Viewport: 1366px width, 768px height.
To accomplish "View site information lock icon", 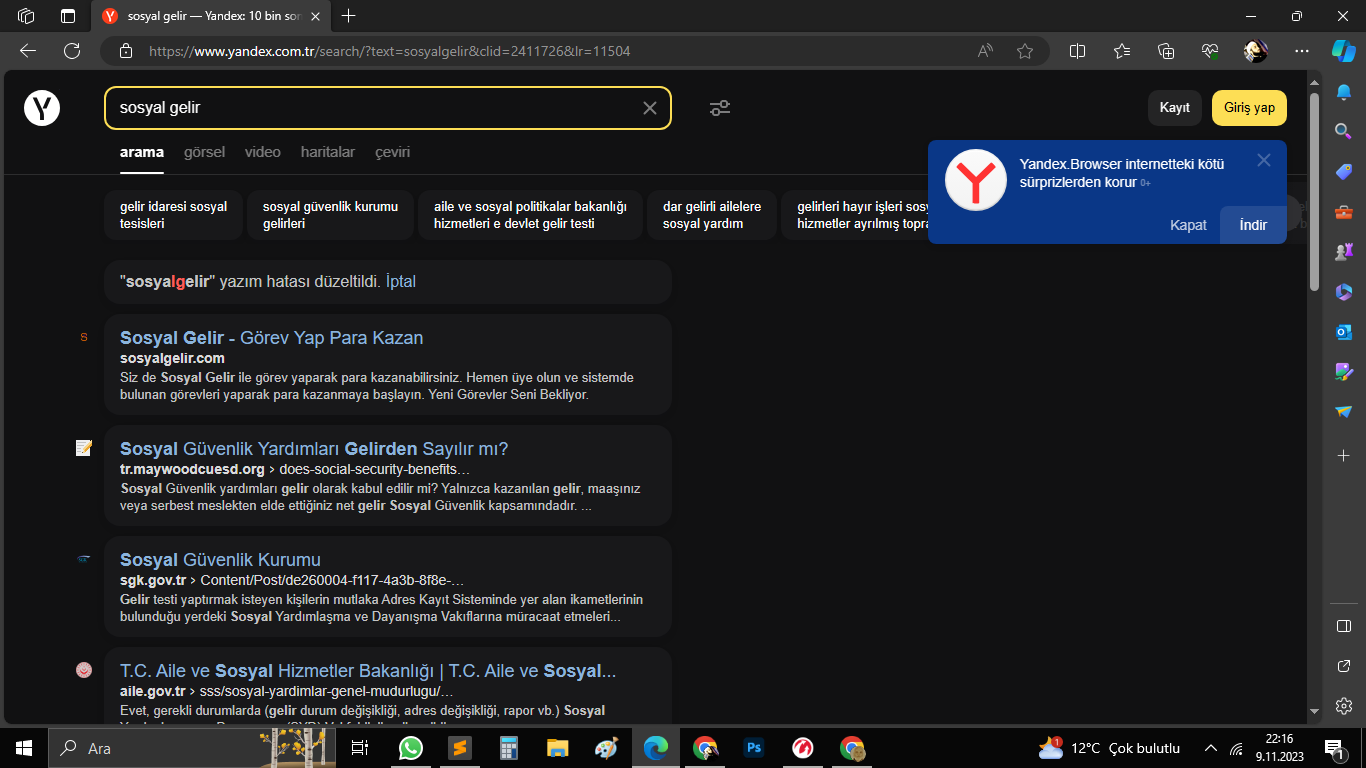I will [125, 51].
